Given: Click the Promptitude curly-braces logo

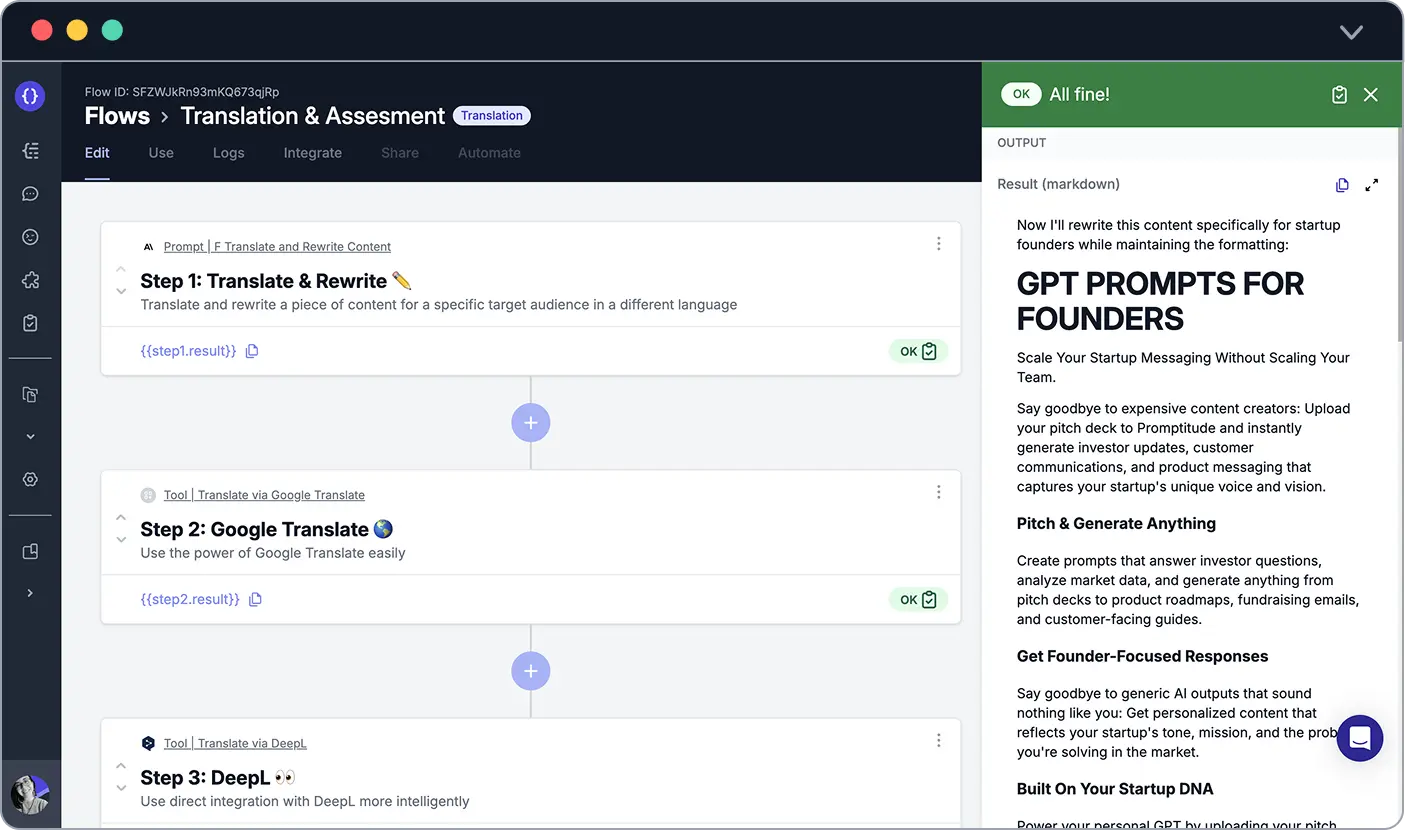Looking at the screenshot, I should click(30, 96).
